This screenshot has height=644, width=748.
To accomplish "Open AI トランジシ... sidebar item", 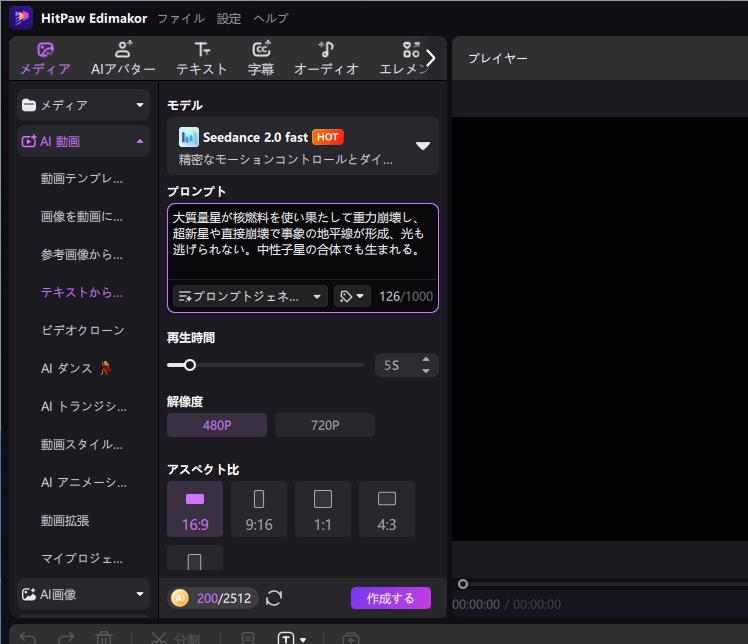I will (x=84, y=406).
